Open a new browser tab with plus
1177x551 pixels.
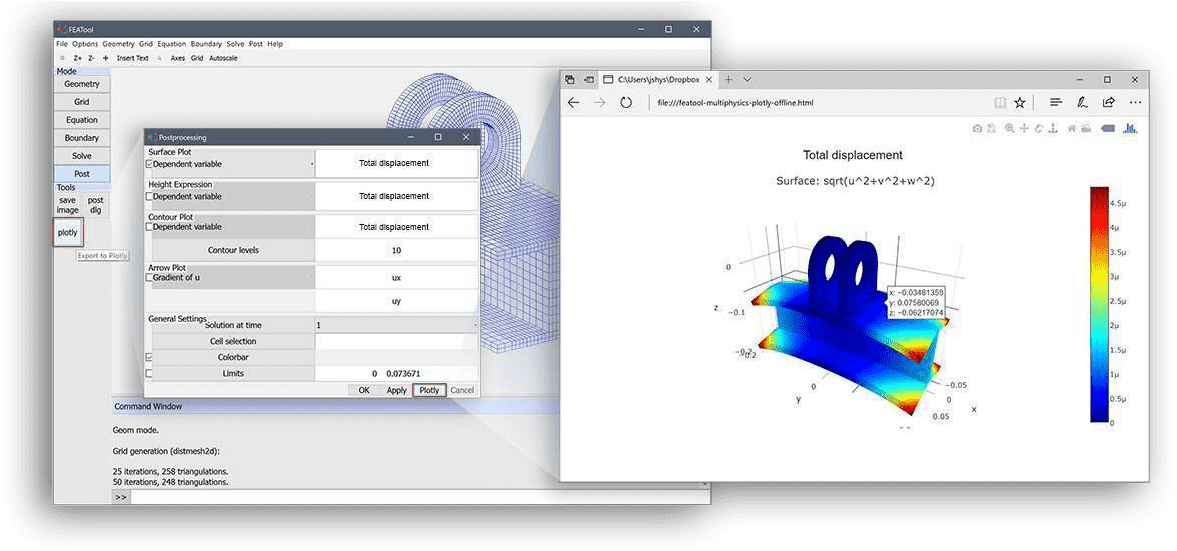(728, 80)
